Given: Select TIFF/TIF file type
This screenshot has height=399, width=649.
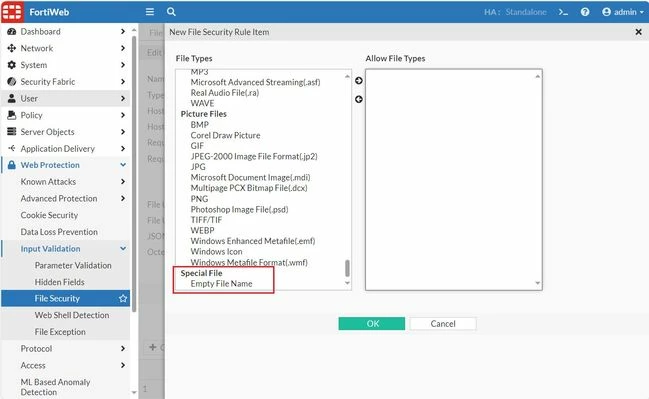Looking at the screenshot, I should point(206,220).
